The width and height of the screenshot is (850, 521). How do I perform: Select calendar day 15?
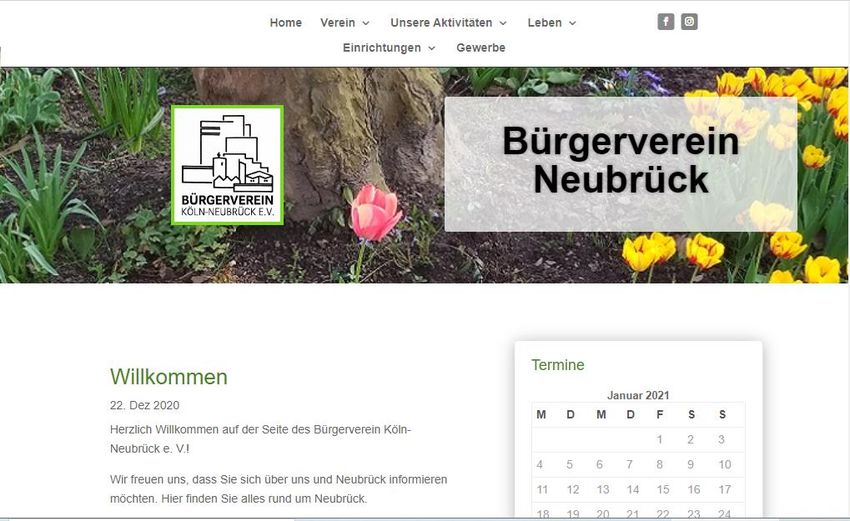663,490
